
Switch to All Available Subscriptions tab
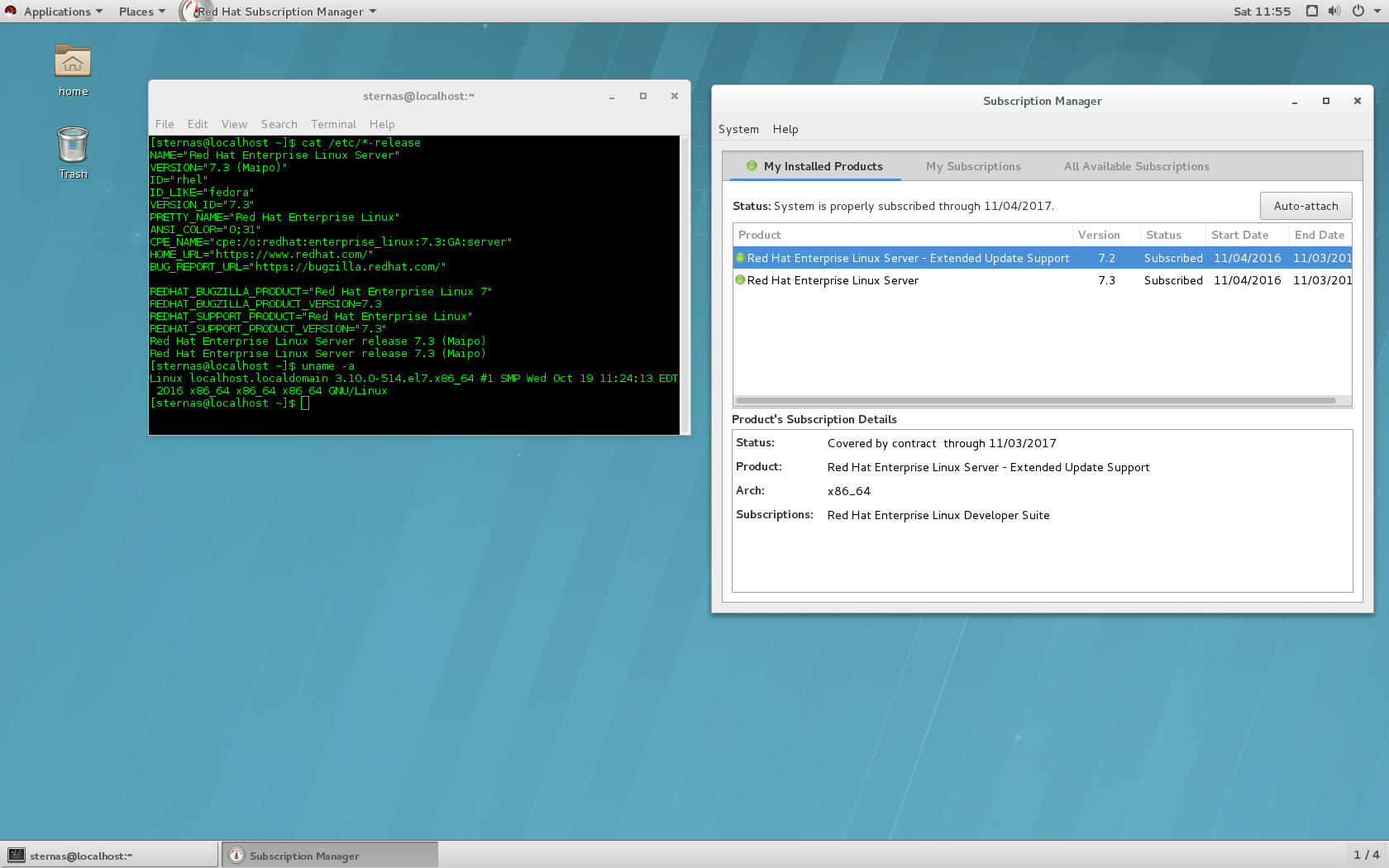(x=1136, y=166)
